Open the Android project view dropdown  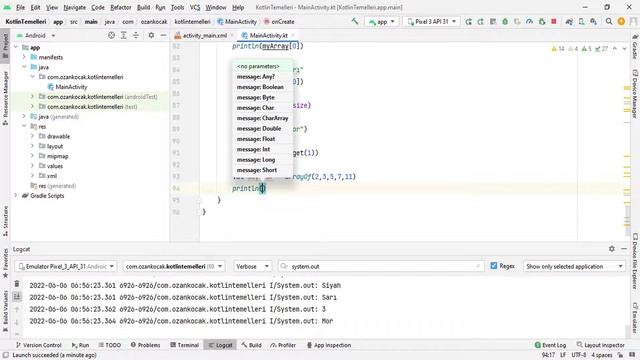[36, 36]
